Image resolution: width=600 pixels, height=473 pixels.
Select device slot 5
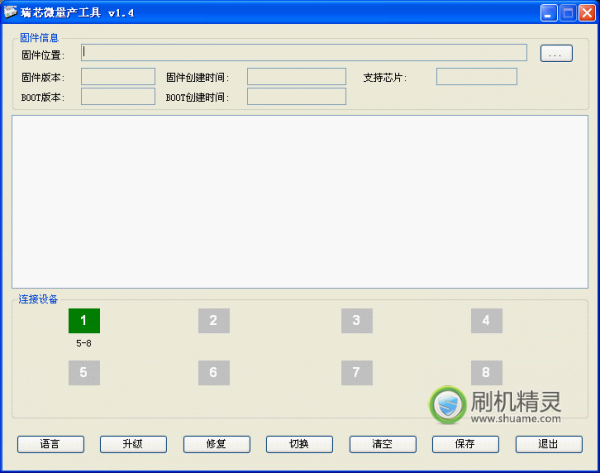tap(84, 372)
